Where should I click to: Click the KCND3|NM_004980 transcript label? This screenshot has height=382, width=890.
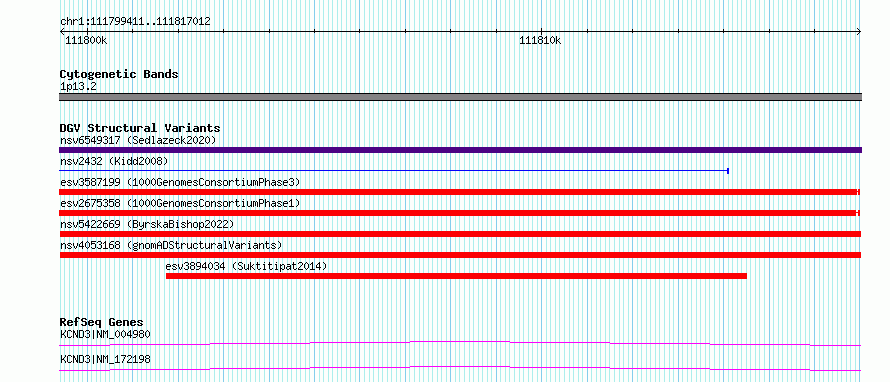(105, 334)
